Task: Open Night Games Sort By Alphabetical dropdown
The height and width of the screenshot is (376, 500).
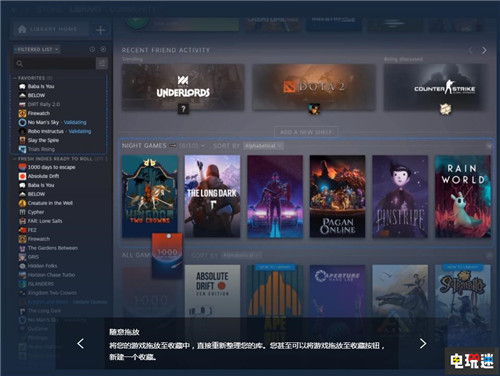Action: coord(263,146)
